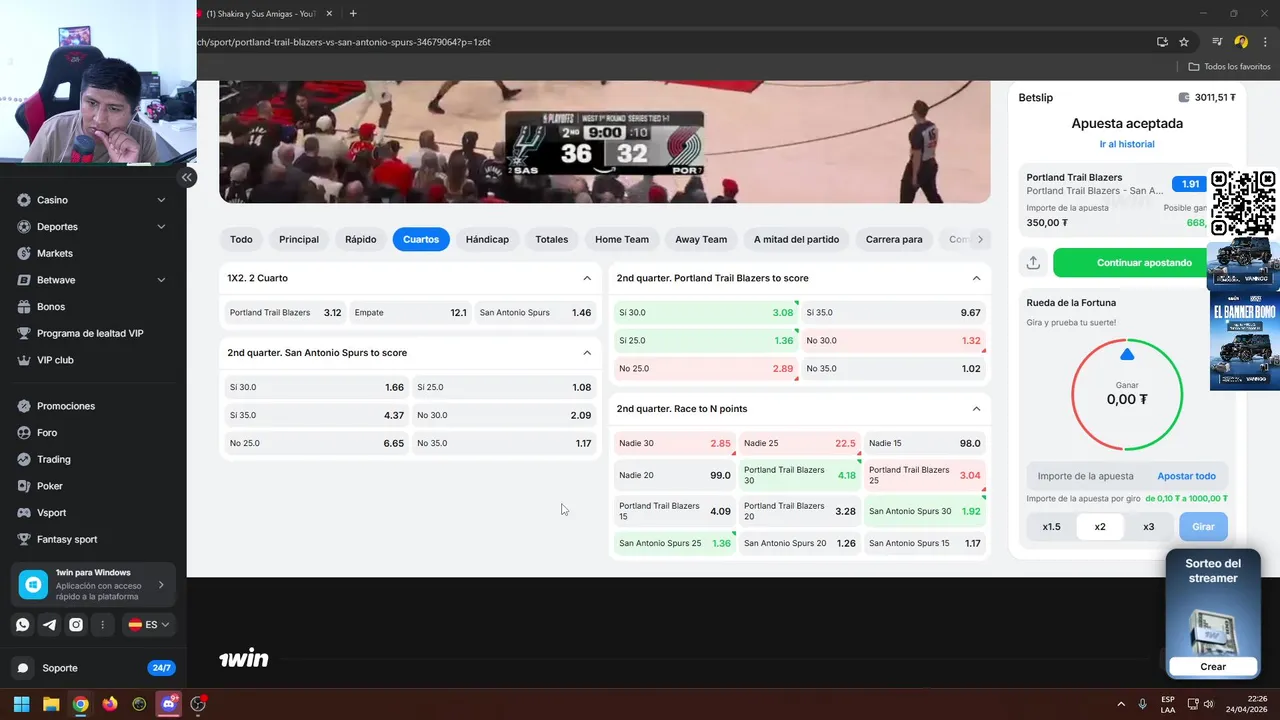
Task: Toggle Empate 12.1 odds
Action: [410, 313]
